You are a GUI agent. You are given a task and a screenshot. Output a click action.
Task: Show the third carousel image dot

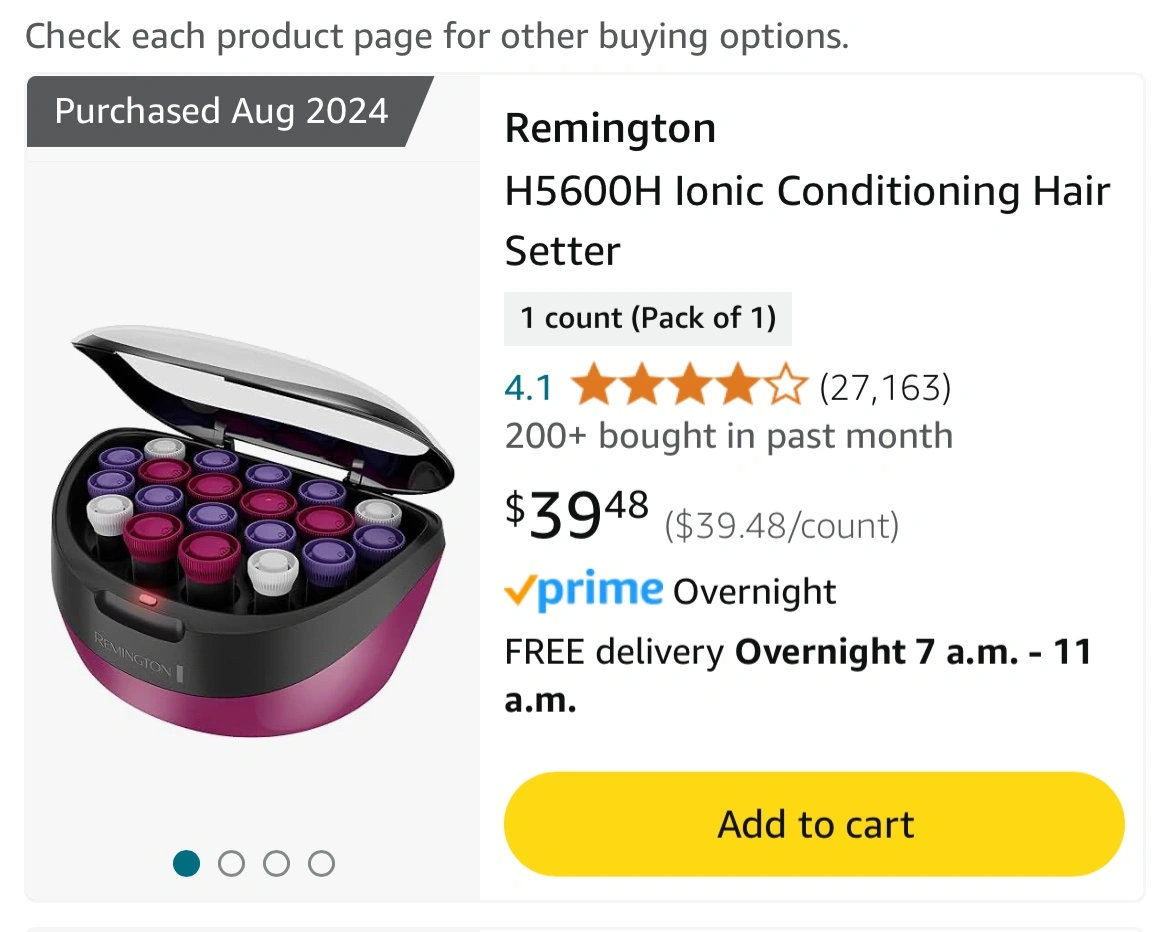tap(276, 863)
